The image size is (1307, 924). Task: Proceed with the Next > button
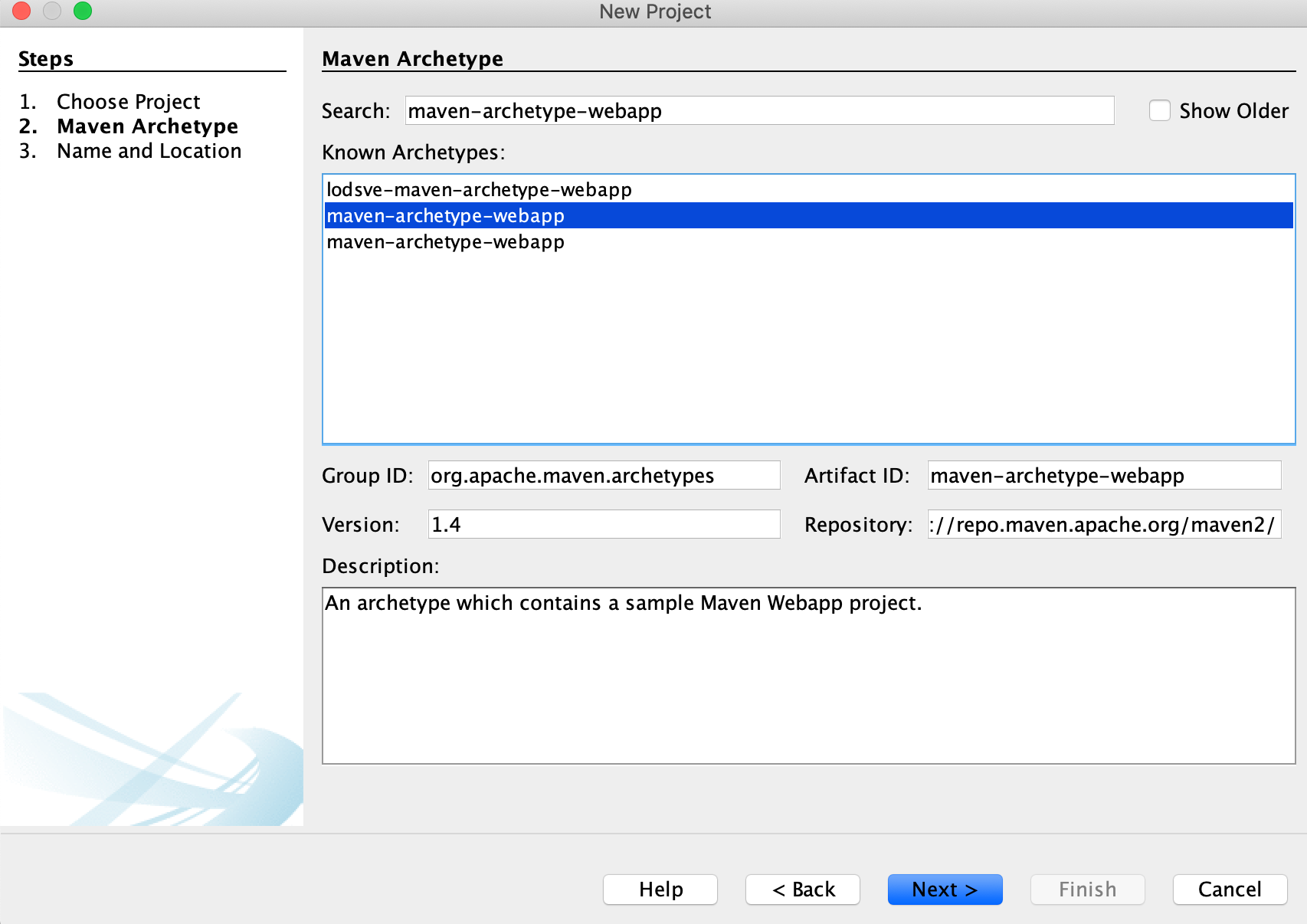click(x=945, y=890)
